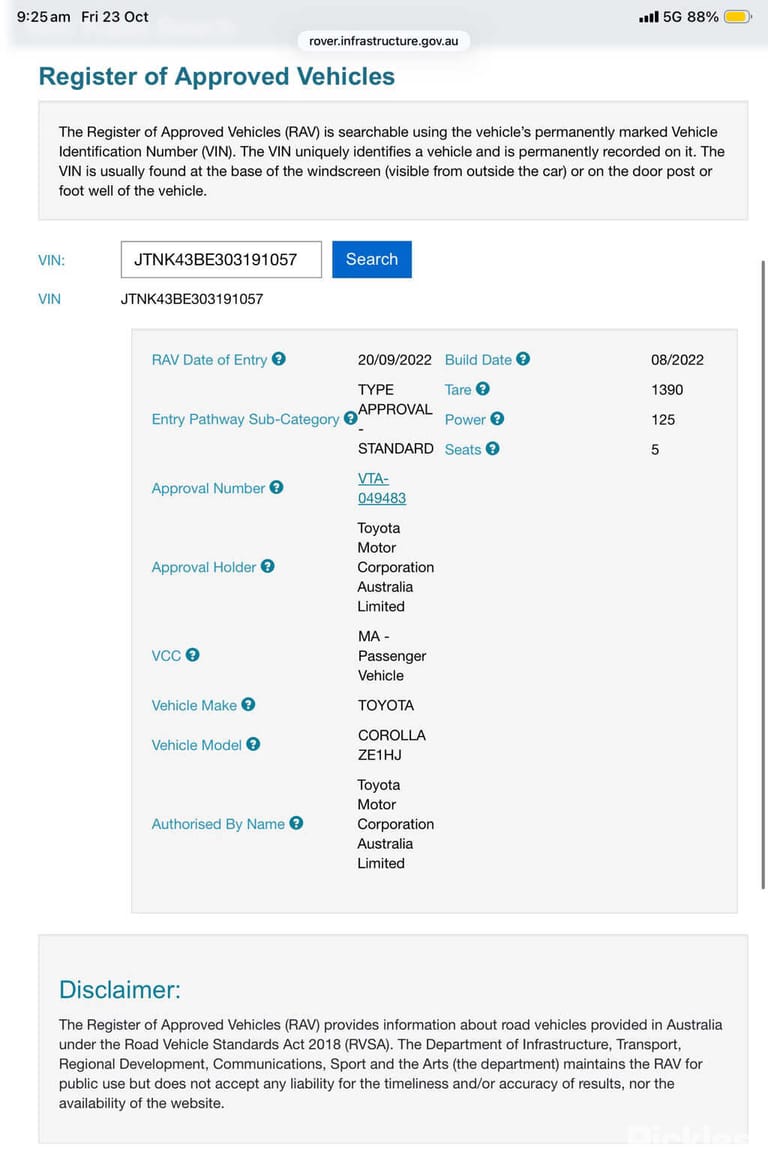The width and height of the screenshot is (768, 1169).
Task: Click the help icon beside Seats
Action: [x=493, y=448]
